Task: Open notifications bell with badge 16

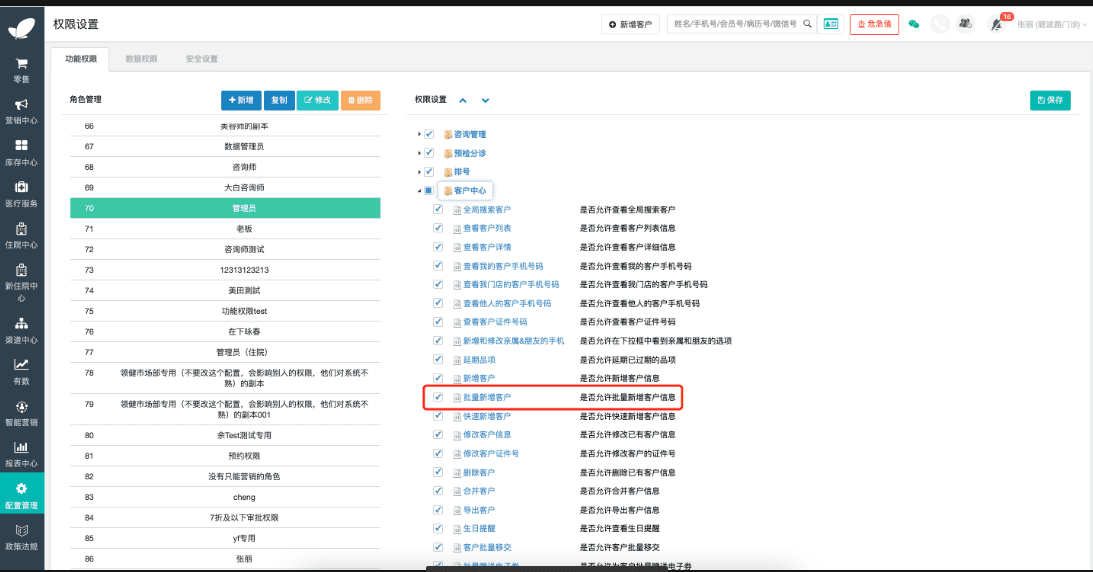Action: [x=995, y=24]
